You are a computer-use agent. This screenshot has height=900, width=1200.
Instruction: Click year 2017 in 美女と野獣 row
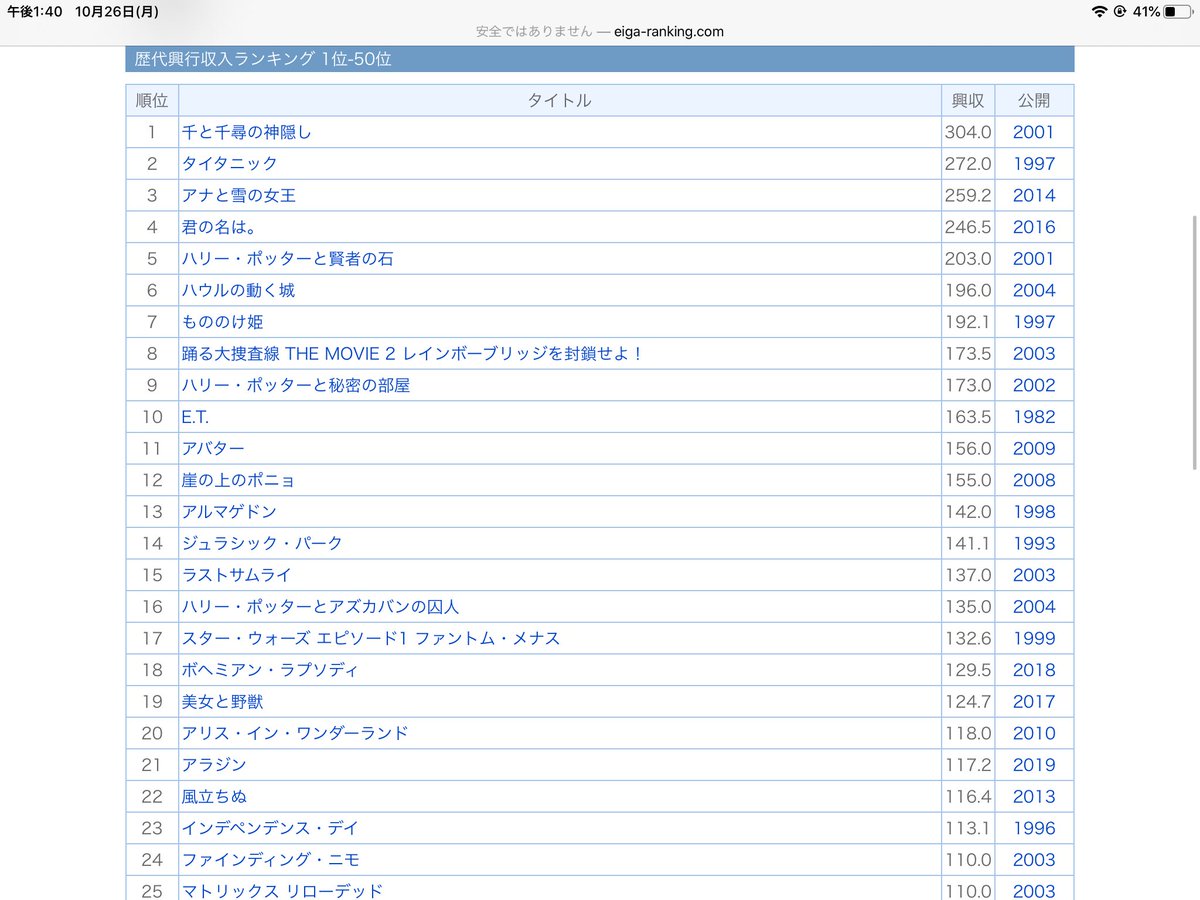pyautogui.click(x=1034, y=702)
